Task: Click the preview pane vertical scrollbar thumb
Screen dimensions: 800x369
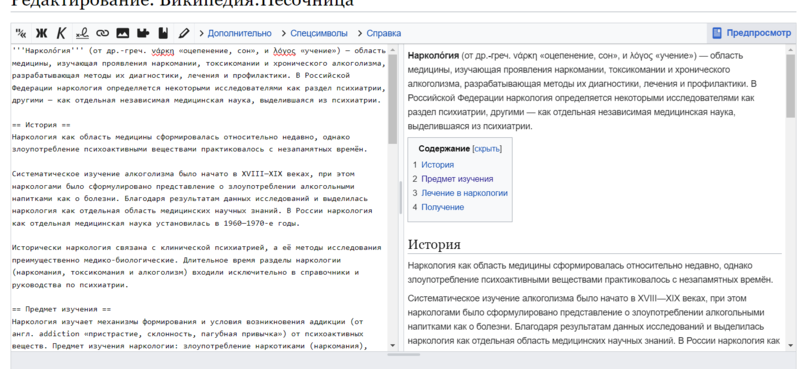Action: pos(791,85)
